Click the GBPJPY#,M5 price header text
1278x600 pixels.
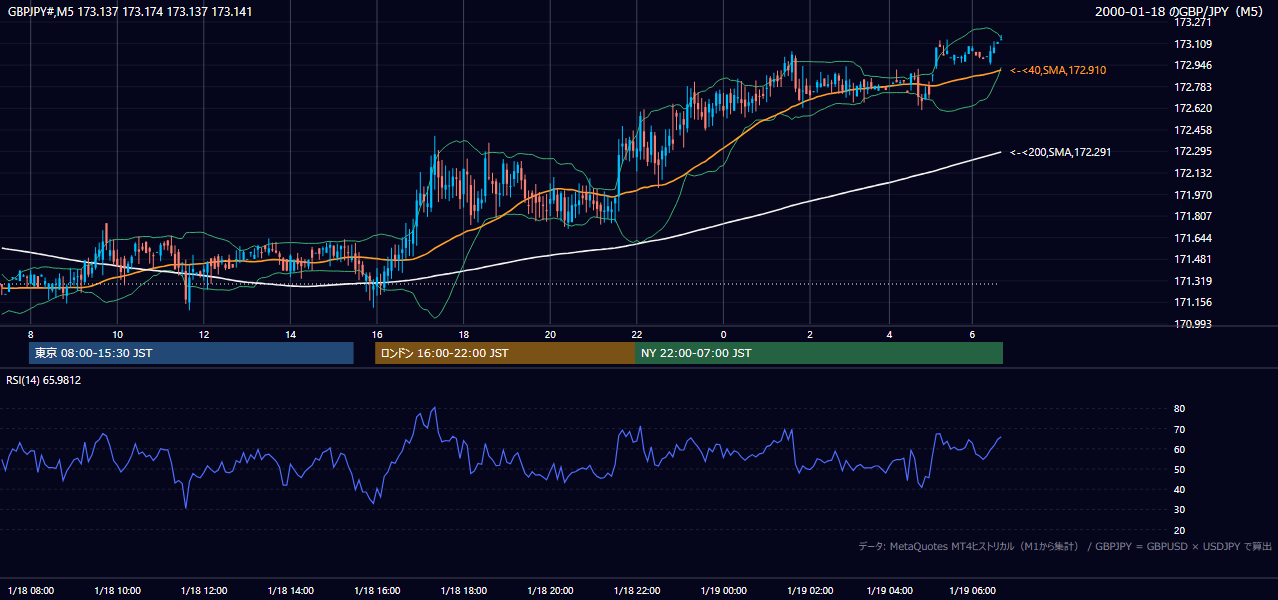point(130,12)
